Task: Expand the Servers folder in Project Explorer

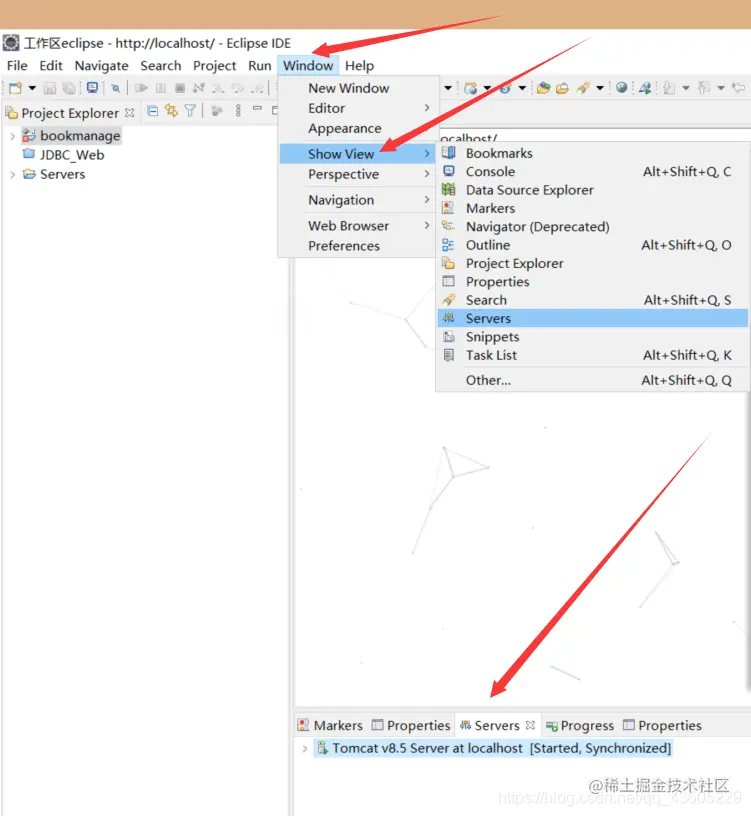Action: (x=12, y=174)
